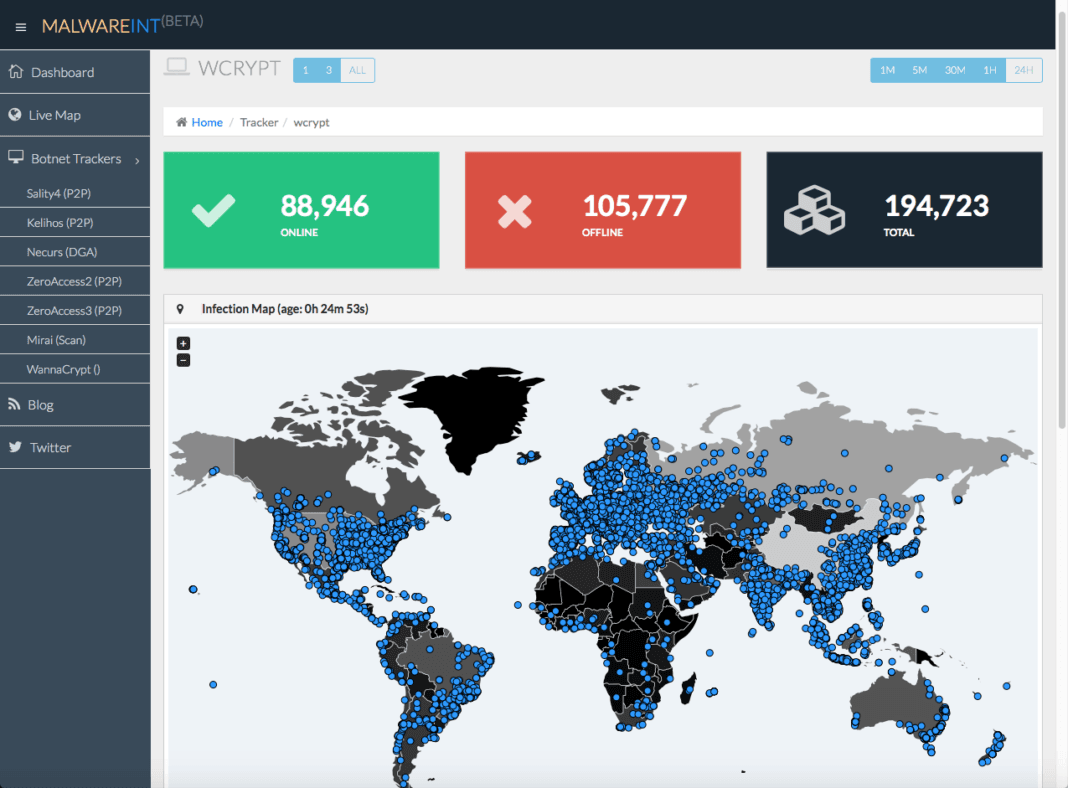Click the Infection Map pin icon

[x=180, y=309]
